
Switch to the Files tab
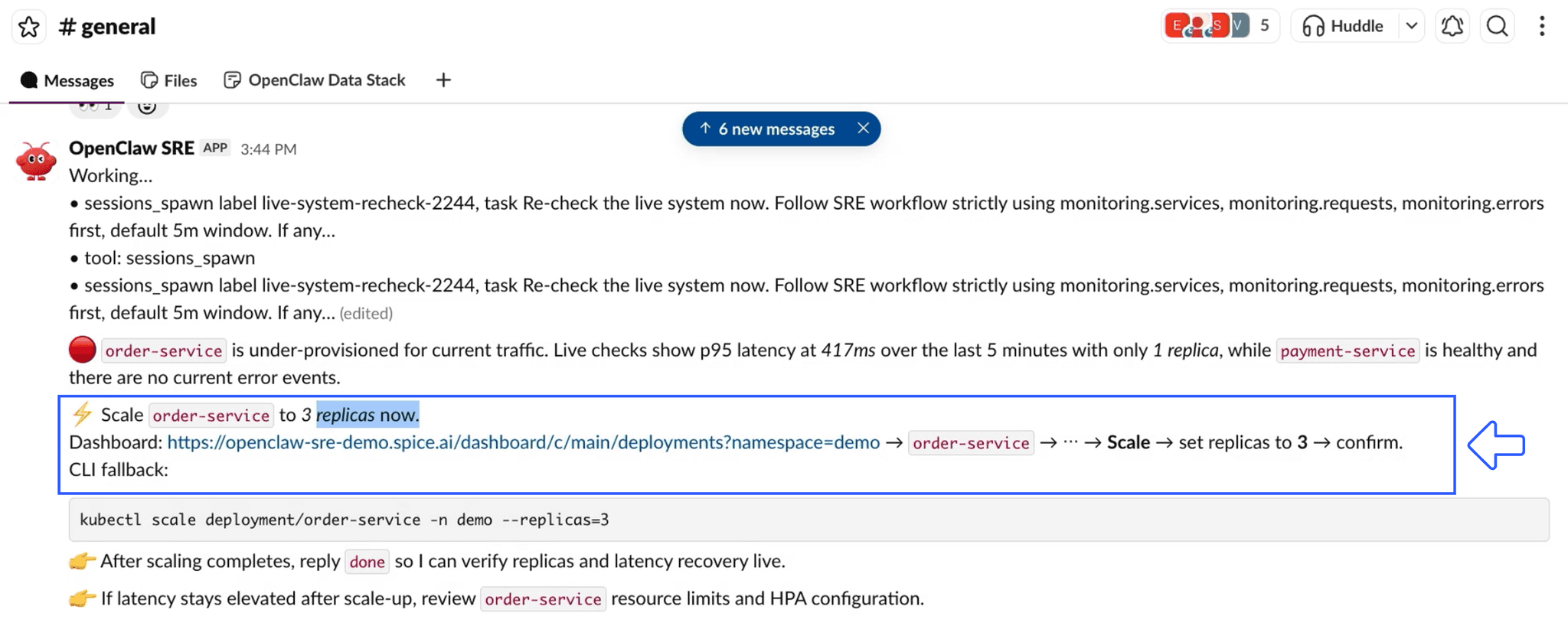(169, 80)
